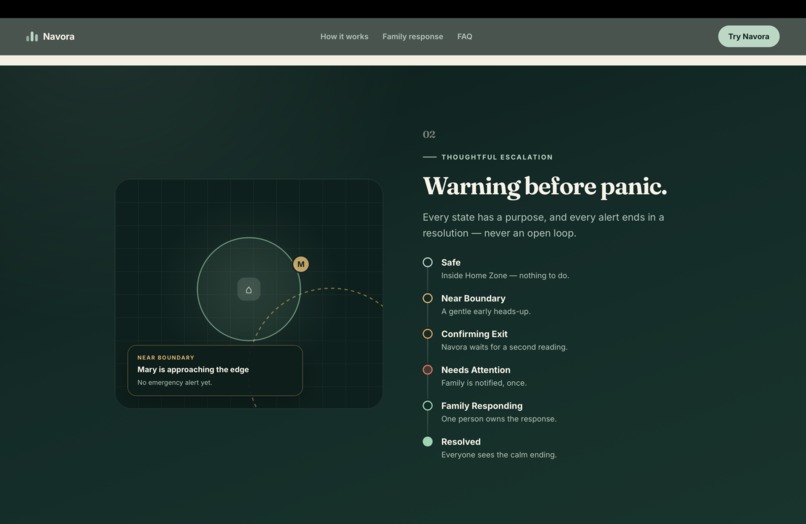Select the M marker for Mary
806x524 pixels.
[x=301, y=264]
